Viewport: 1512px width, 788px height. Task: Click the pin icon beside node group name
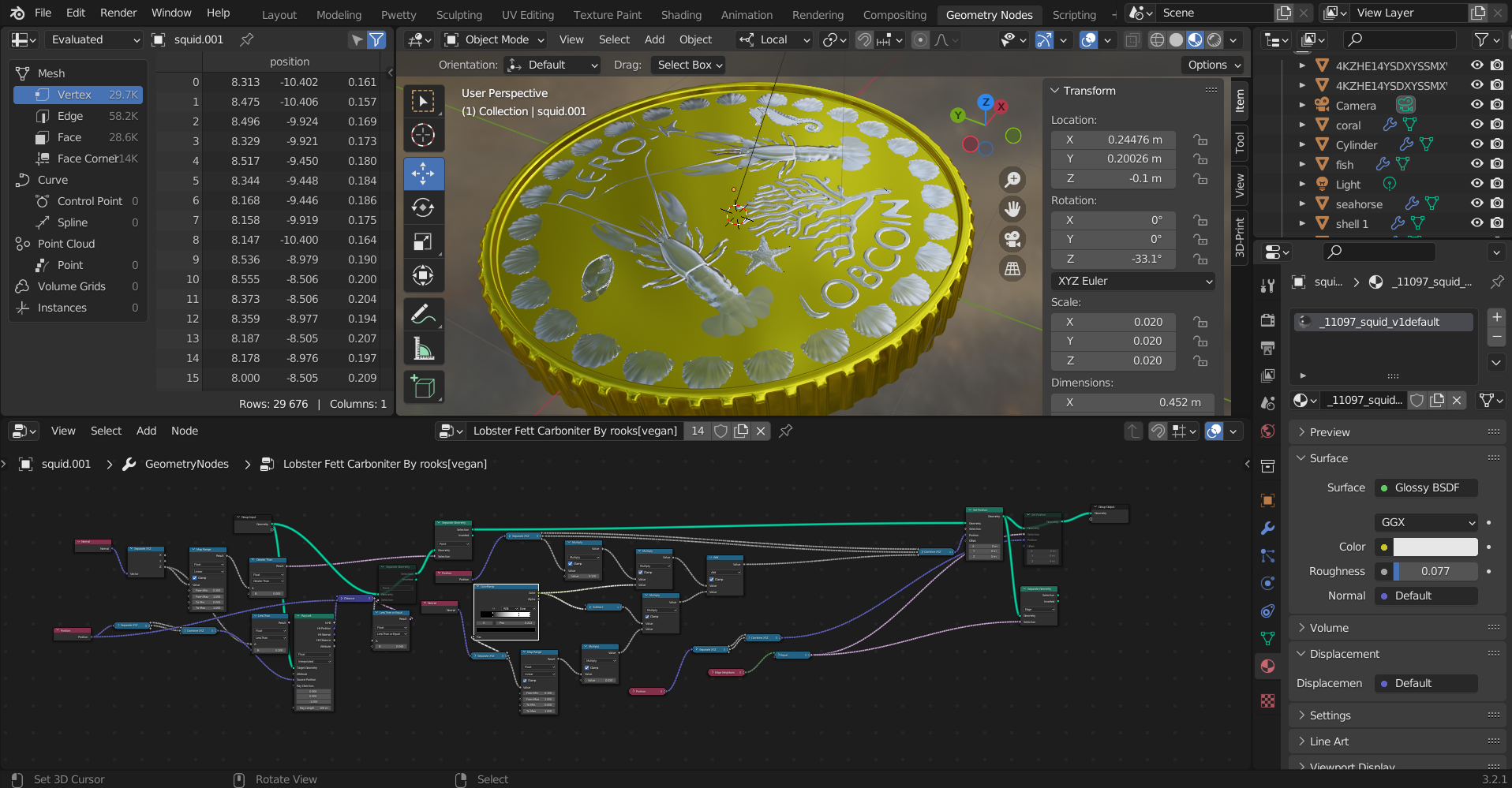pos(786,431)
